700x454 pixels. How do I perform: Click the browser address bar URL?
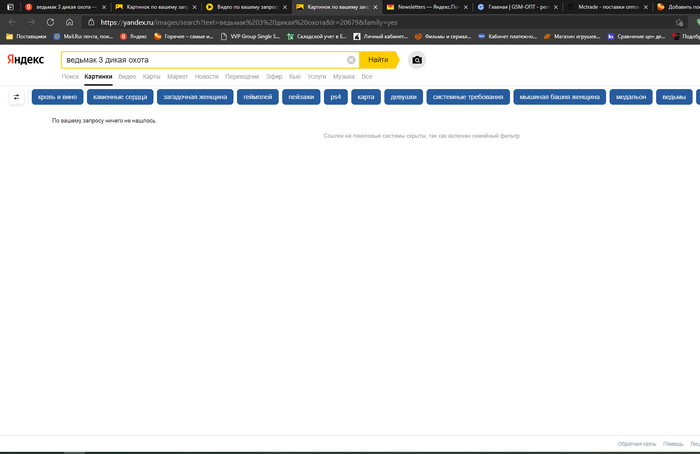click(249, 22)
